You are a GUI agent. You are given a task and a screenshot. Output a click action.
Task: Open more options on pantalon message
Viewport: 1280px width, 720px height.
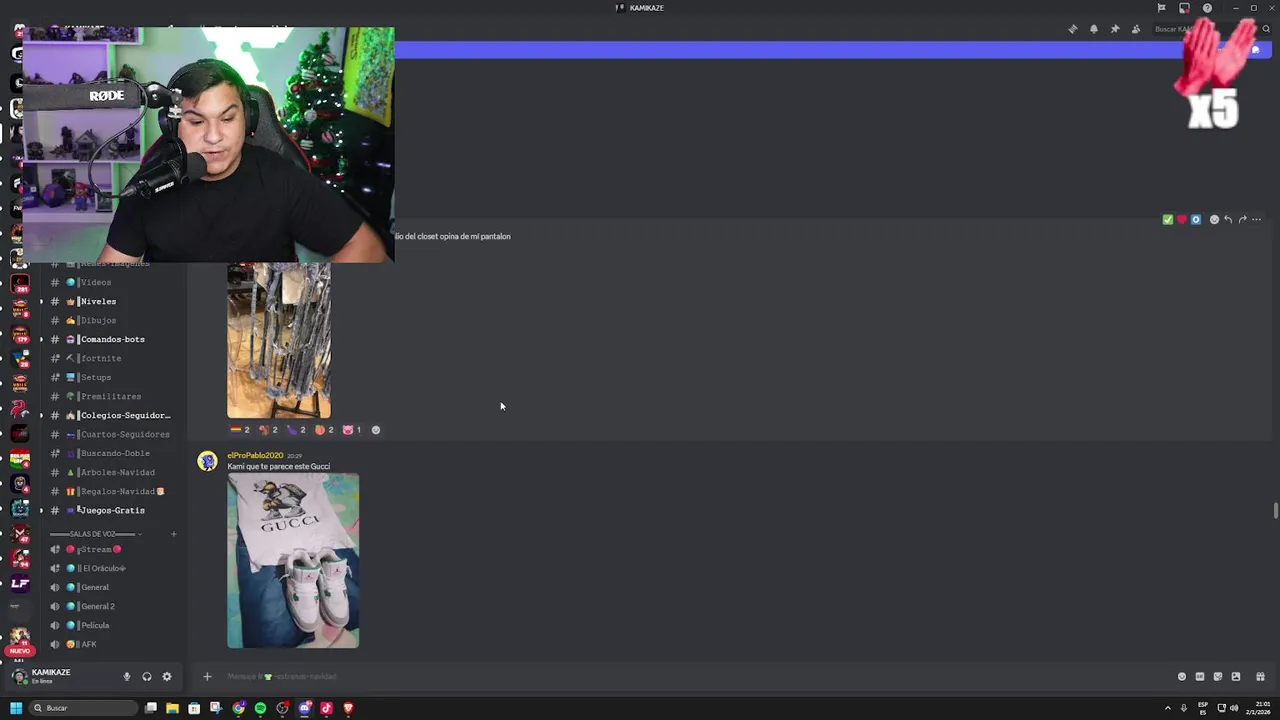[1257, 220]
